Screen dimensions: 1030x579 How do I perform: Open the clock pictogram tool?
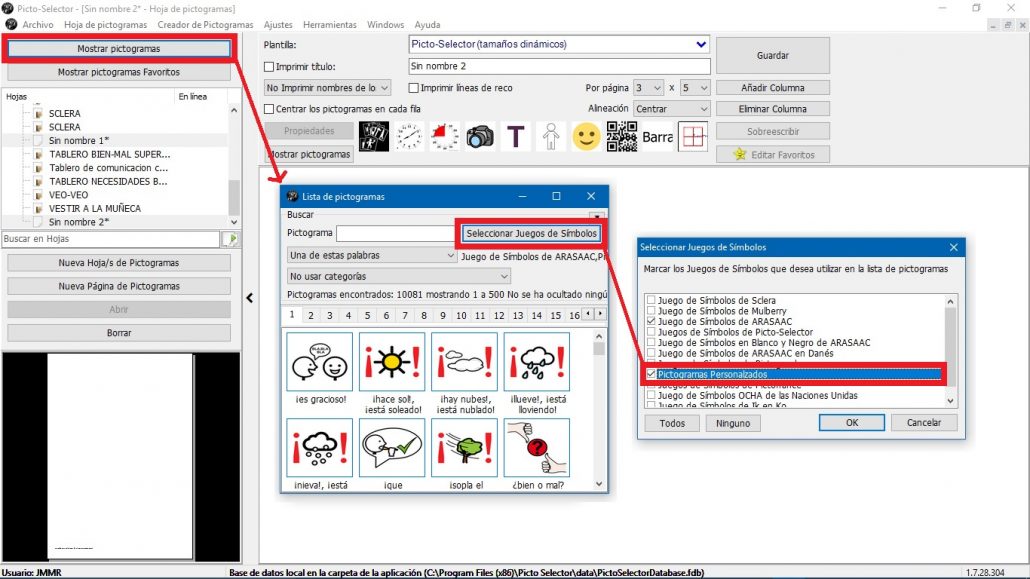tap(409, 135)
